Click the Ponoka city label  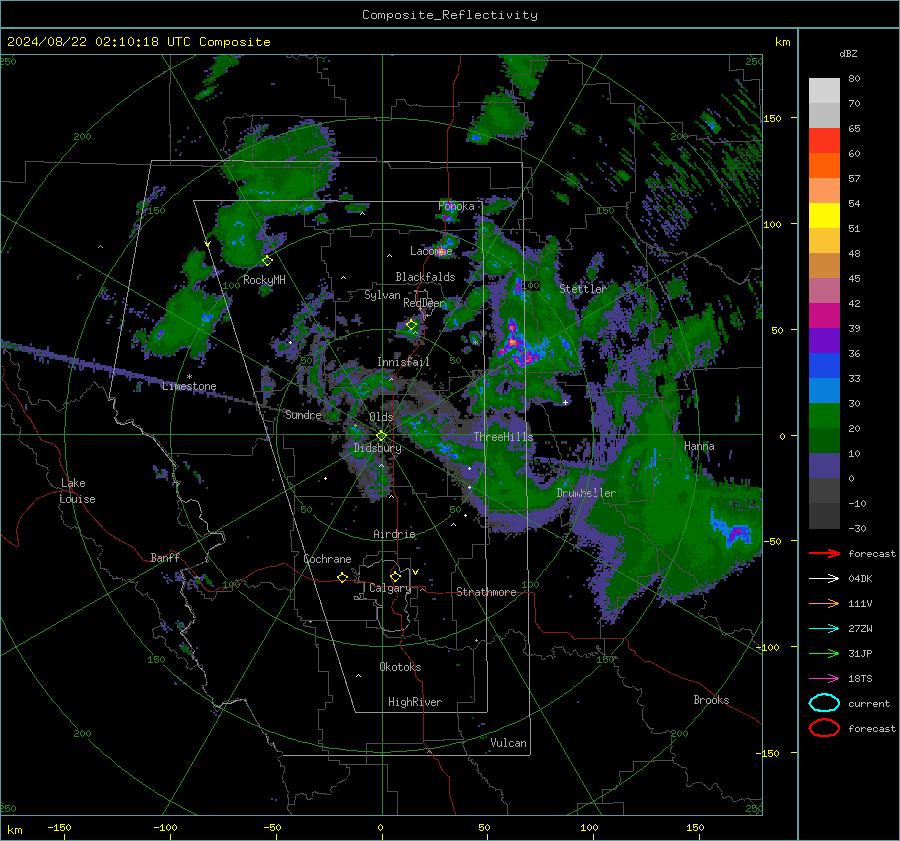point(456,206)
